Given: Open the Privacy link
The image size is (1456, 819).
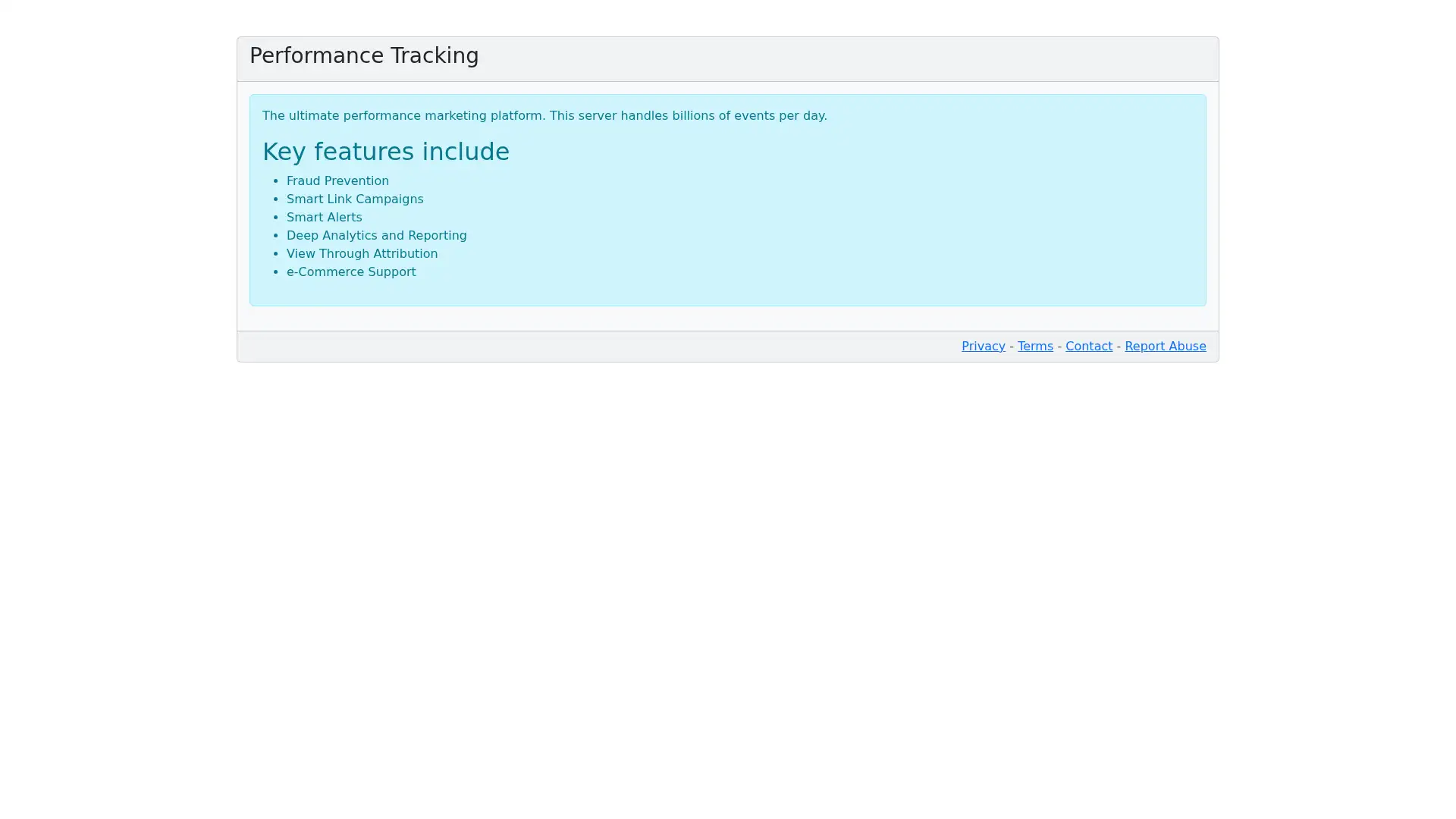Looking at the screenshot, I should [x=983, y=346].
